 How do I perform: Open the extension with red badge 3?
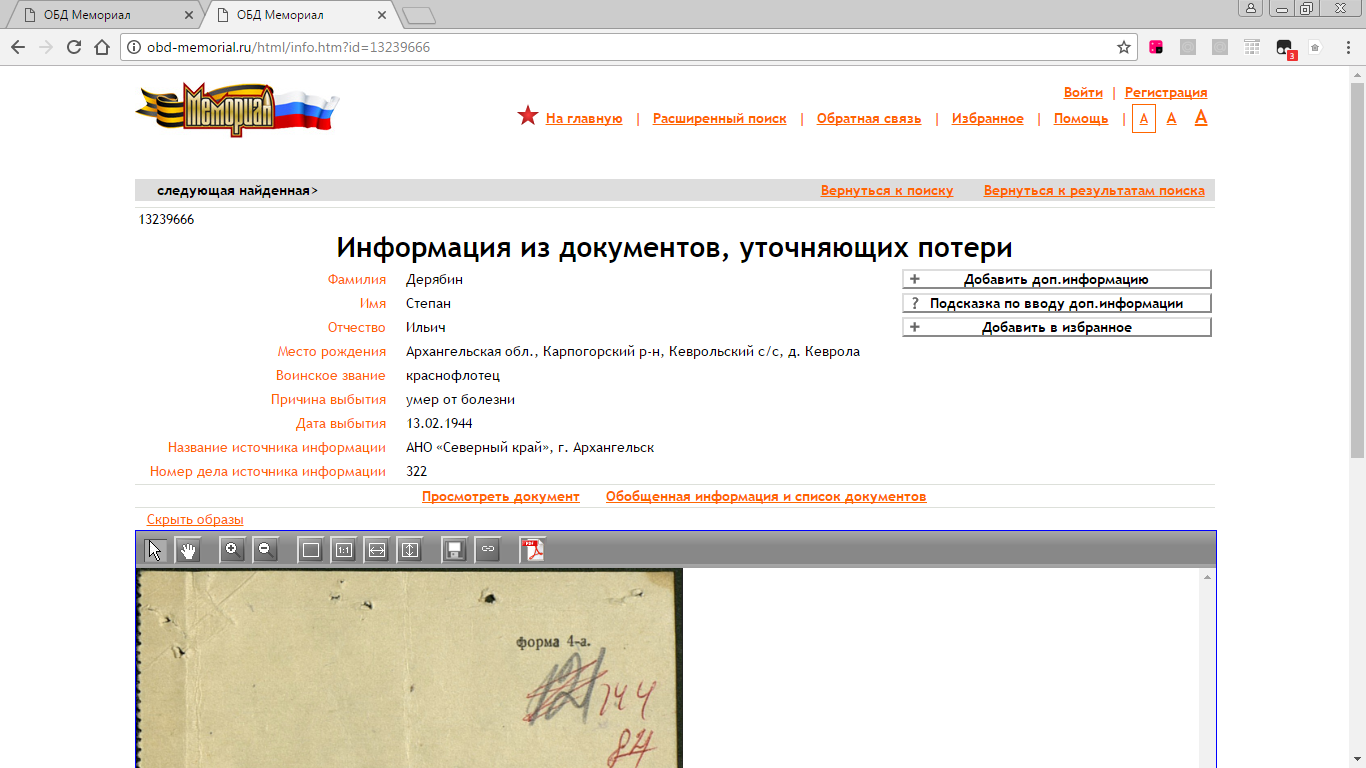point(1285,48)
